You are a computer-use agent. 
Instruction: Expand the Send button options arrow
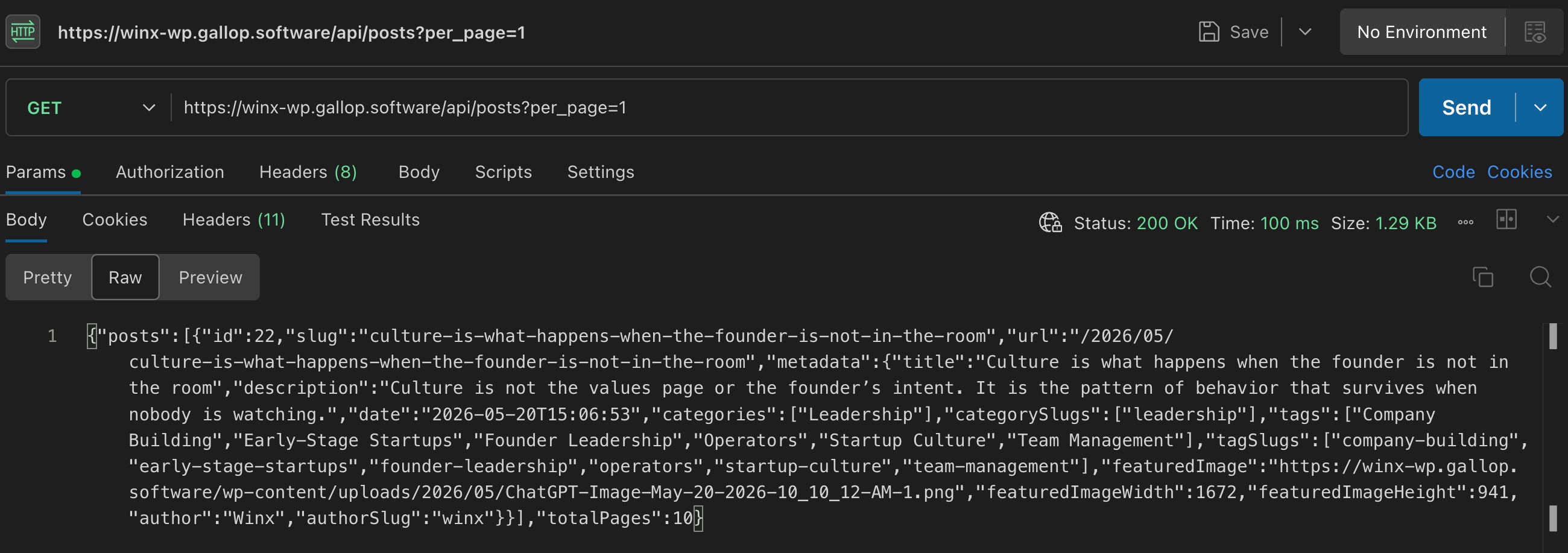[x=1540, y=108]
